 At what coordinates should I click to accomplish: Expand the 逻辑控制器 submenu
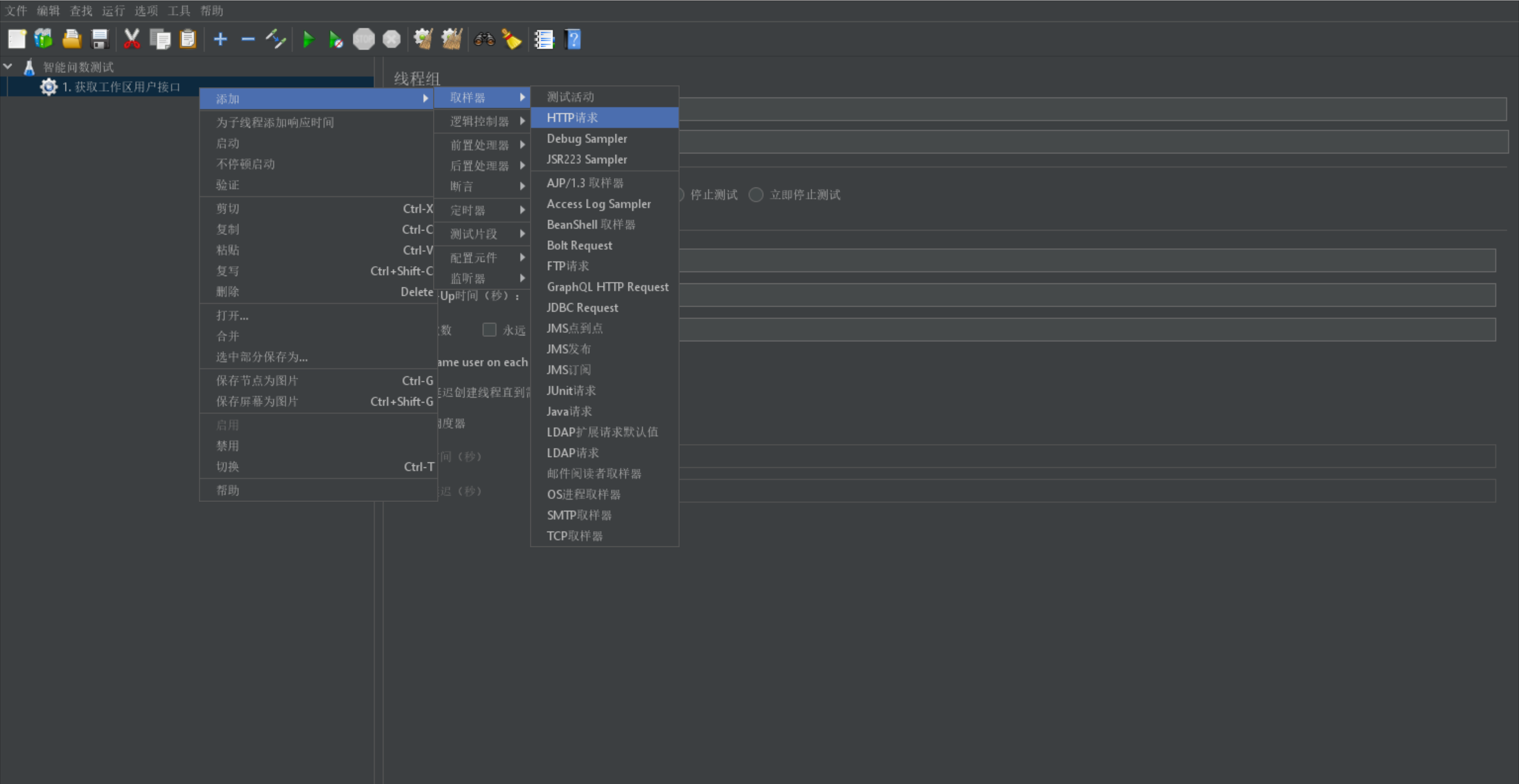point(482,121)
